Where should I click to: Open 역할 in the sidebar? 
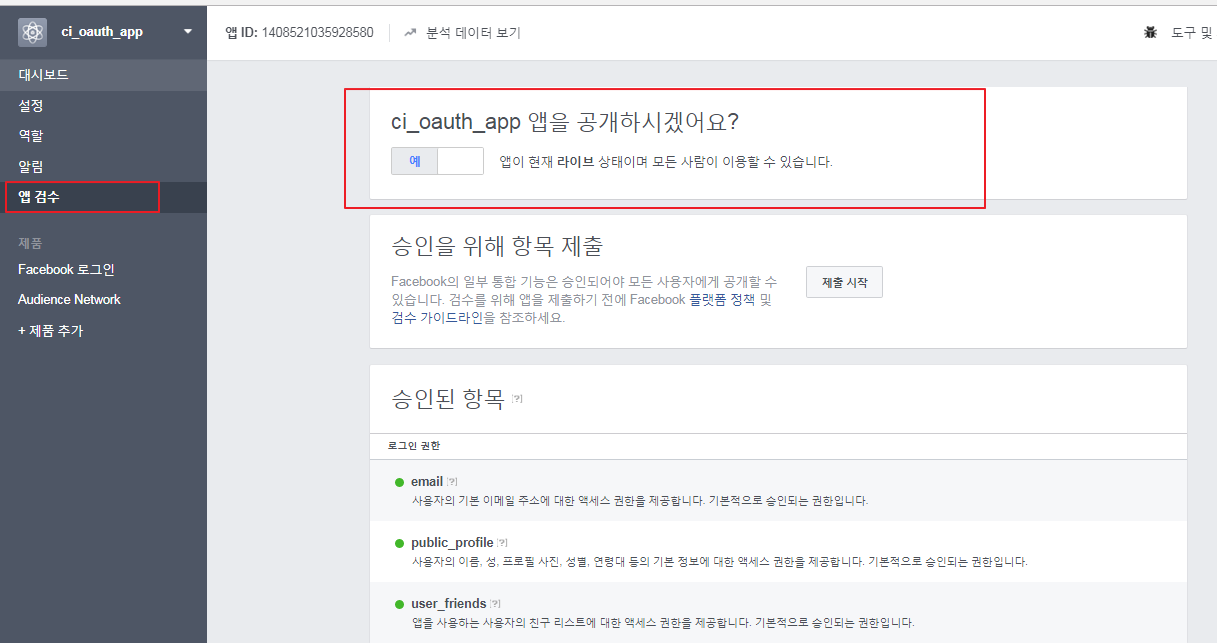(x=103, y=135)
